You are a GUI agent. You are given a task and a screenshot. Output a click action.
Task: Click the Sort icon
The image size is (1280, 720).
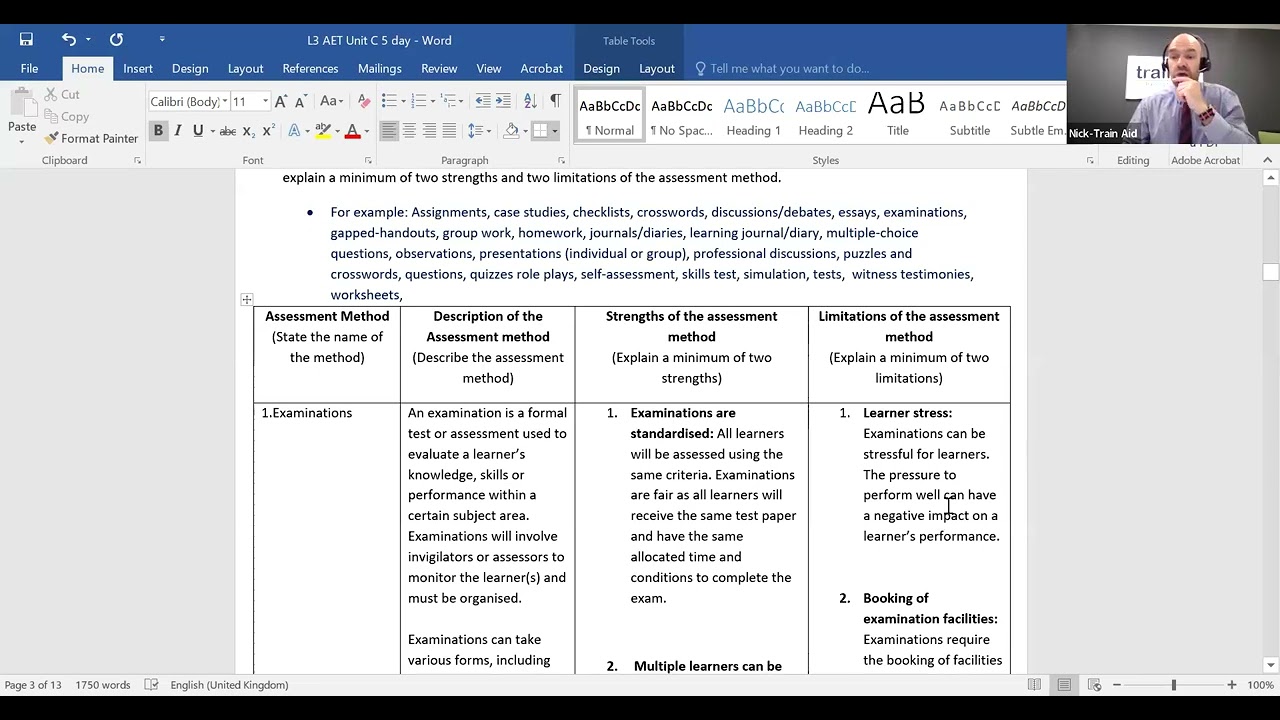(530, 101)
